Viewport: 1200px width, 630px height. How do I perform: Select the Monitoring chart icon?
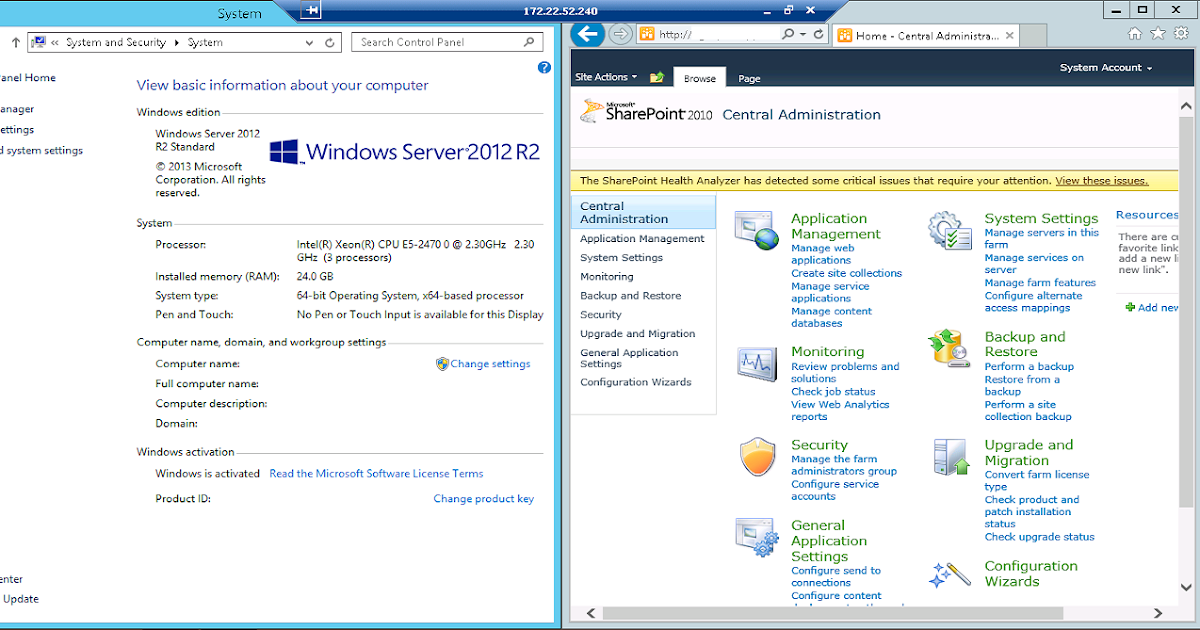[x=755, y=363]
